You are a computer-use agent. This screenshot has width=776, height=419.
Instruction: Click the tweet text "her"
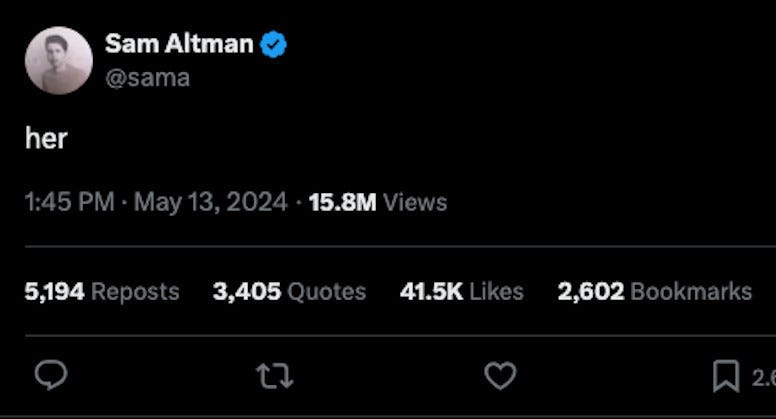tap(46, 138)
